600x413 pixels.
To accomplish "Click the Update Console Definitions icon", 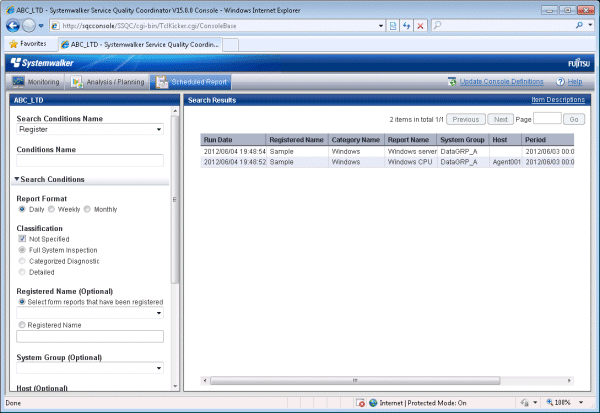I will 452,82.
